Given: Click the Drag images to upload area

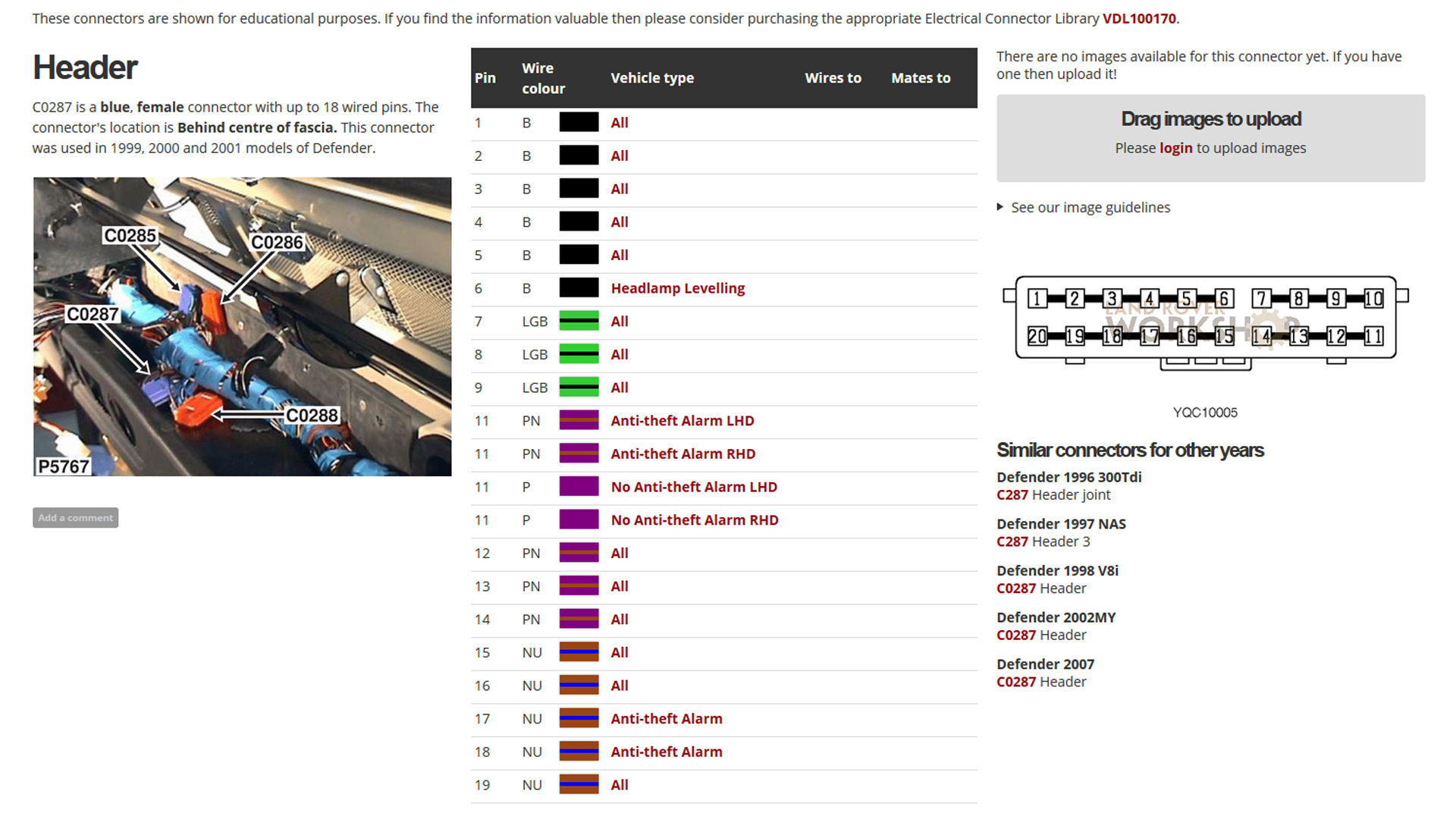Looking at the screenshot, I should pos(1210,120).
